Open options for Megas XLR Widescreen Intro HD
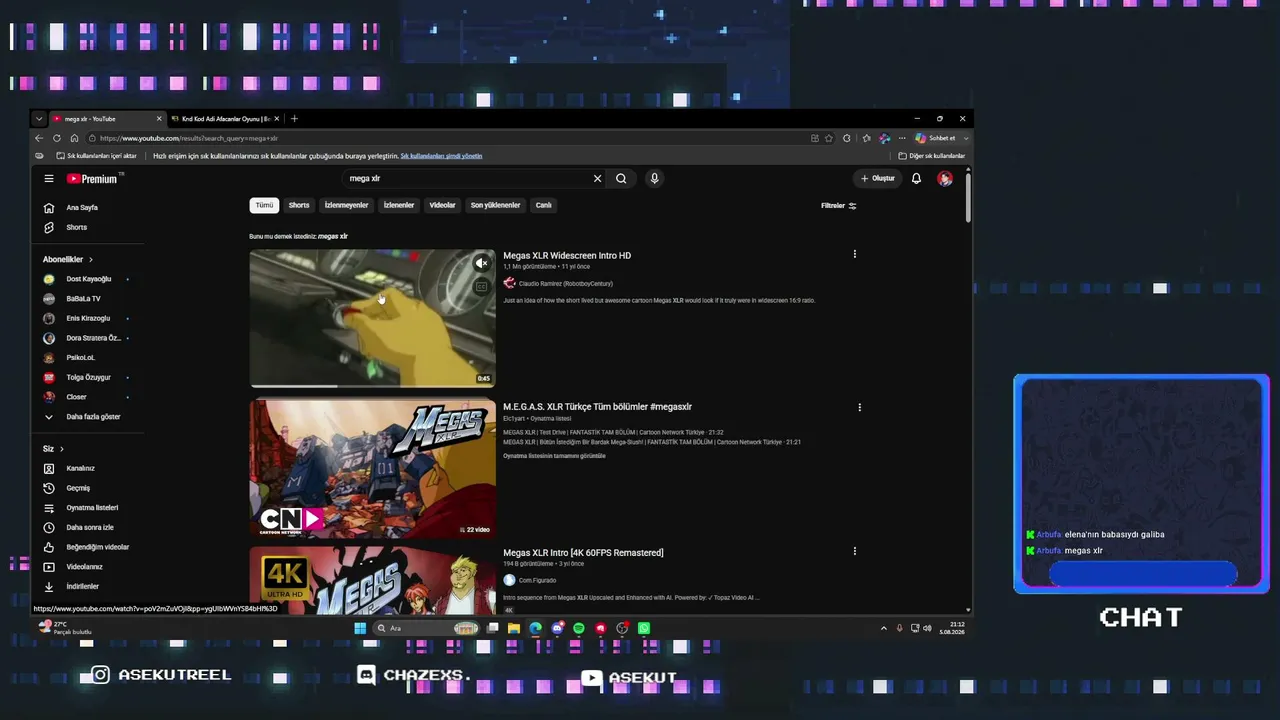 (854, 254)
